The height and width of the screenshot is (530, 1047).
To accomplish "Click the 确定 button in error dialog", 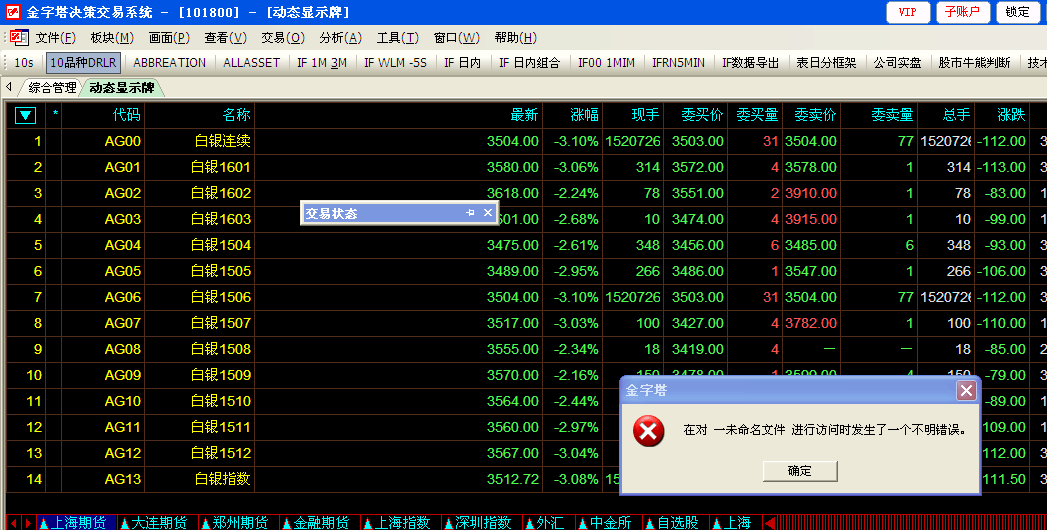I will click(x=799, y=471).
